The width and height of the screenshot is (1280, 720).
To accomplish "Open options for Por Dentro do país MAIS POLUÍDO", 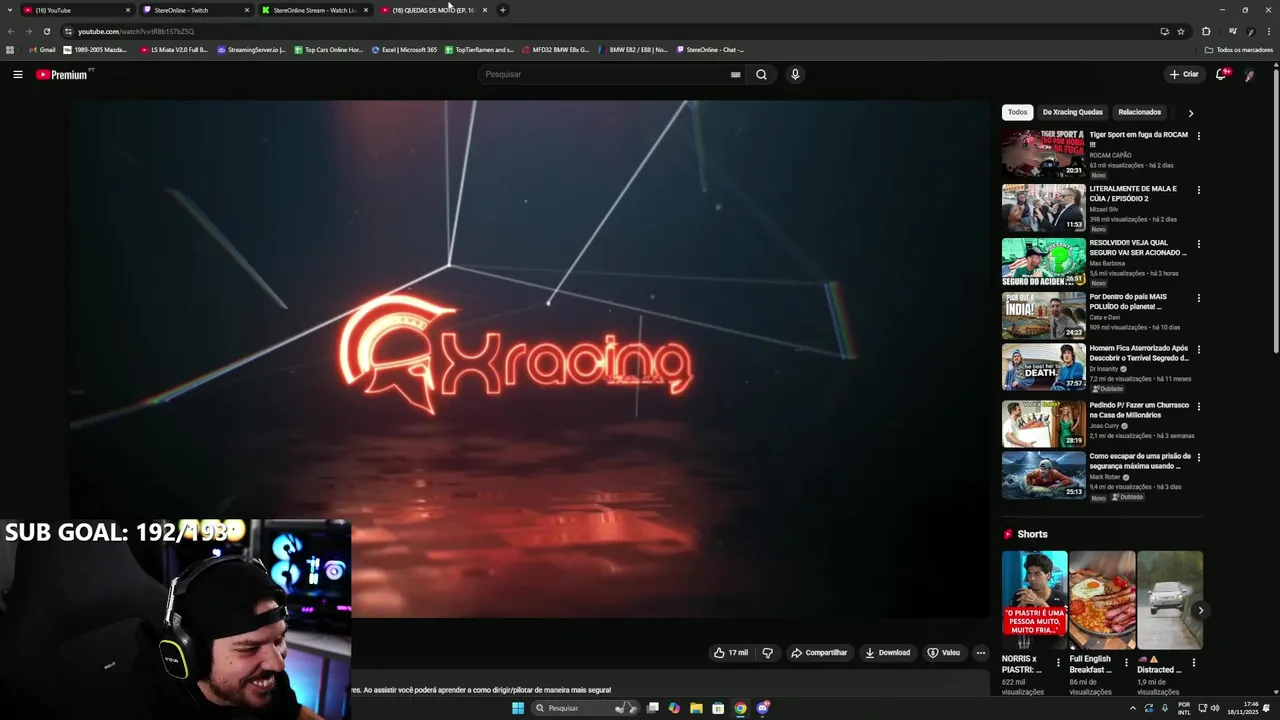I will click(x=1199, y=298).
